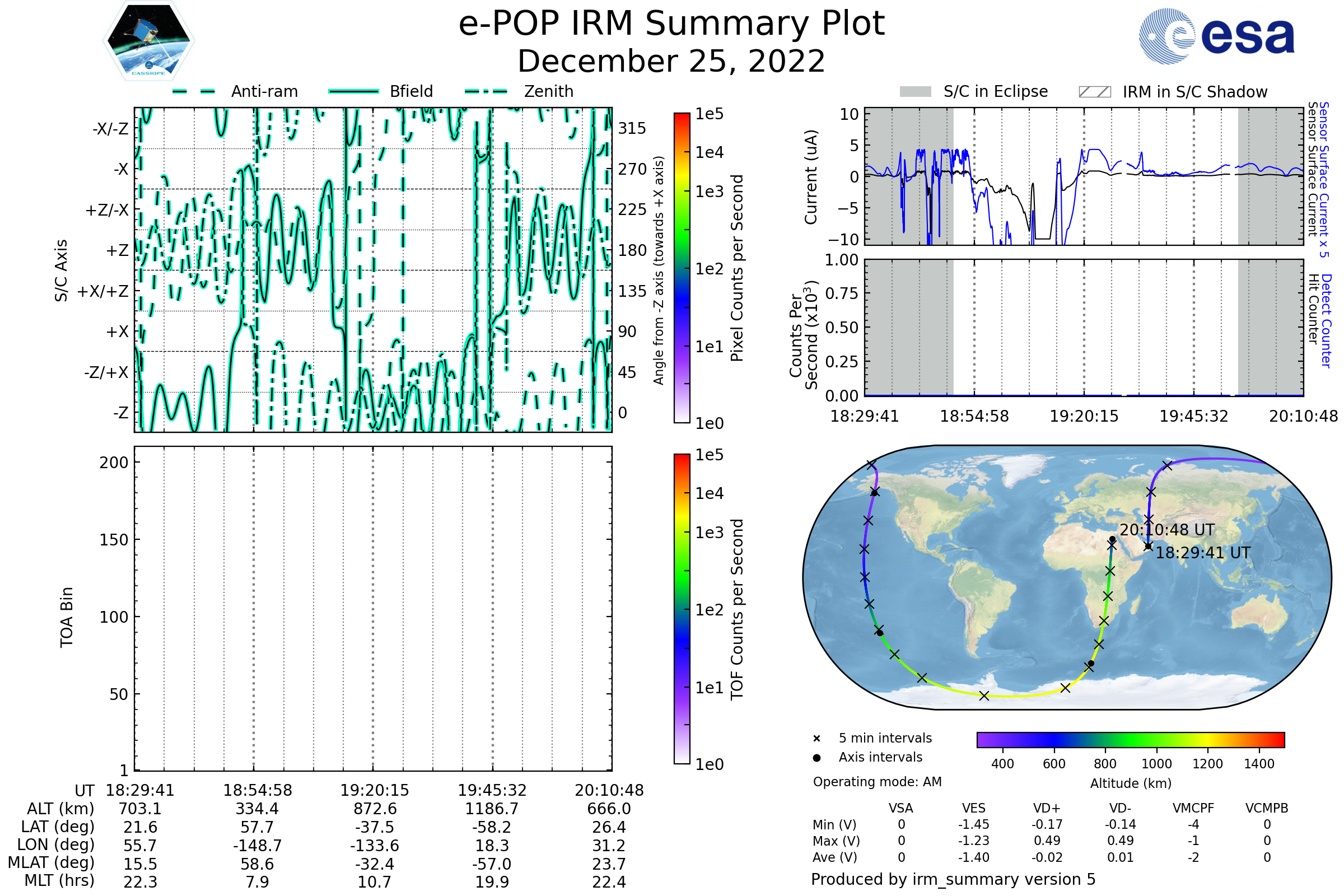Click the e-POP IRM Summary Plot title

click(x=671, y=24)
